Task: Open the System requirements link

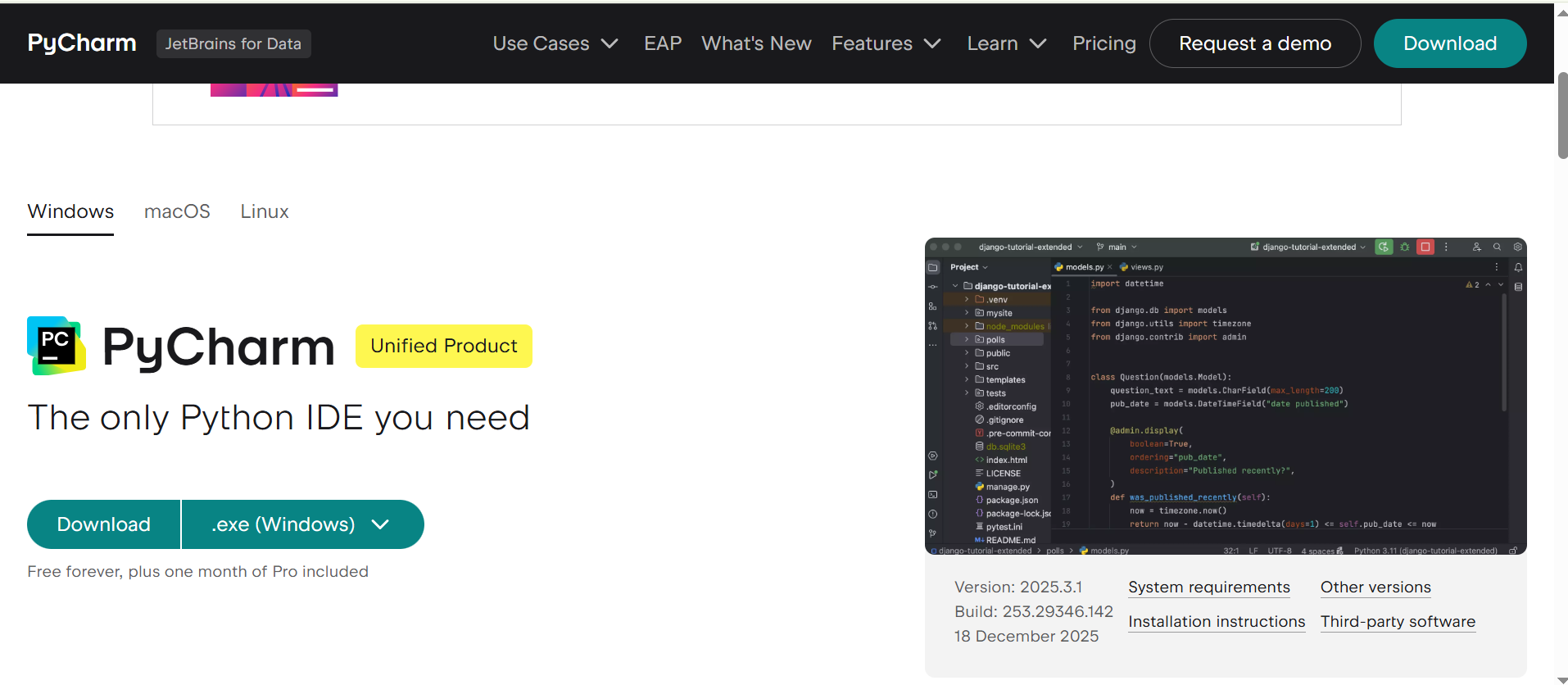Action: (1208, 587)
